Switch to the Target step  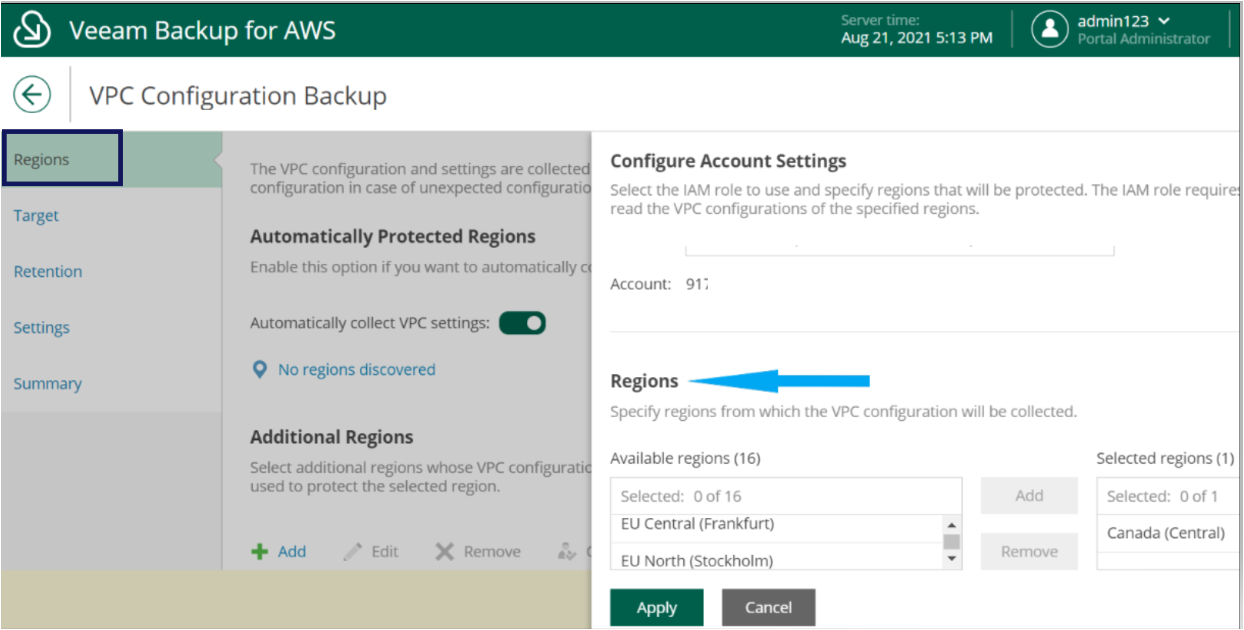(36, 215)
